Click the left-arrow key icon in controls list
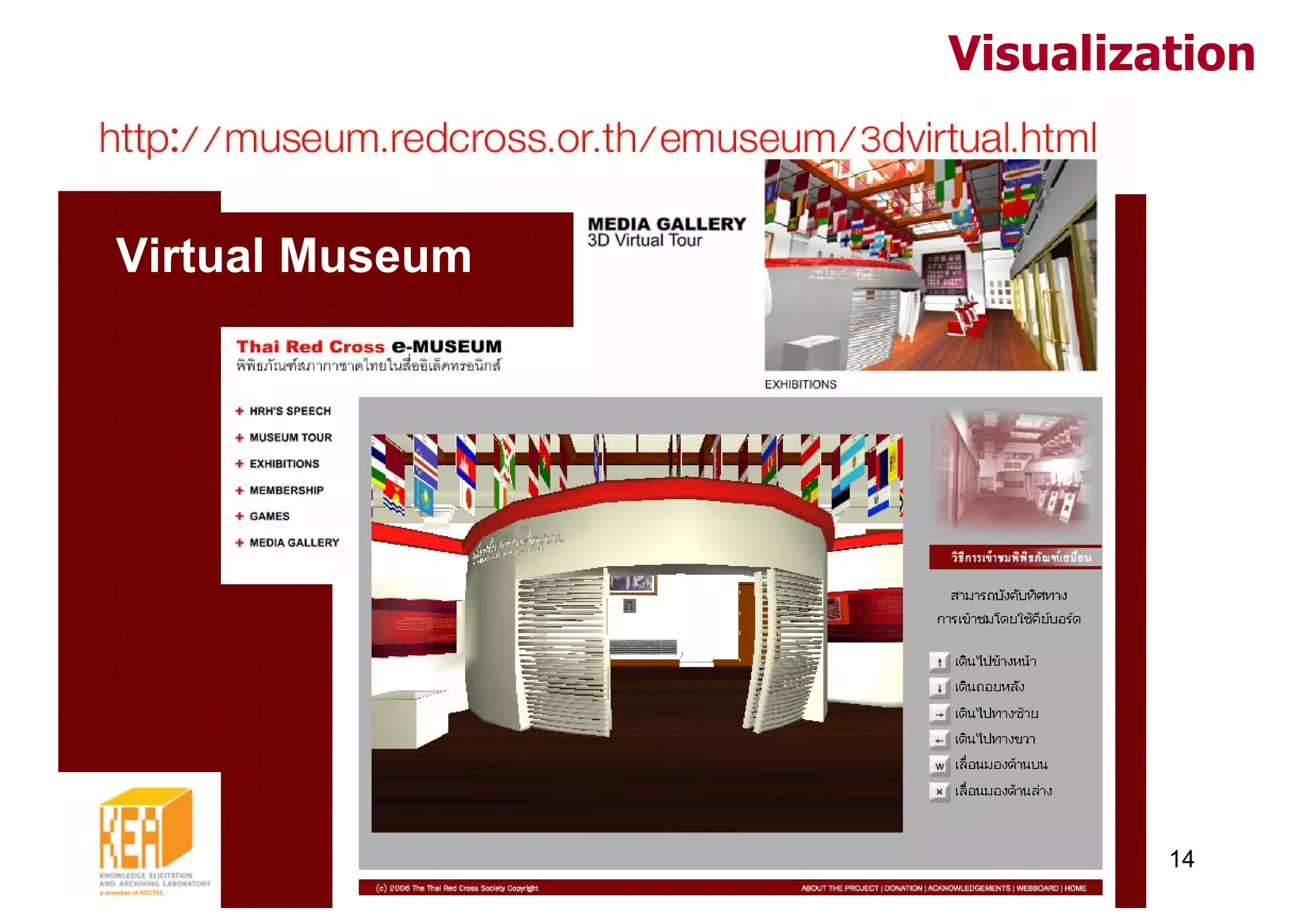Viewport: 1307px width, 924px height. tap(939, 740)
